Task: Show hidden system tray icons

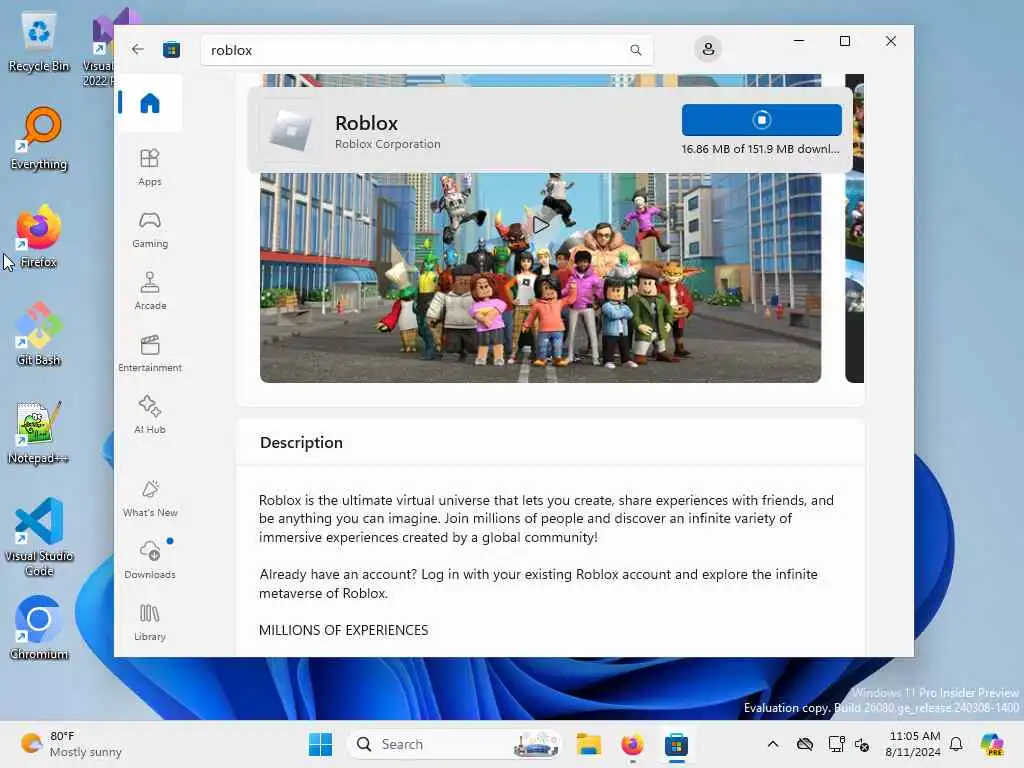Action: coord(773,744)
